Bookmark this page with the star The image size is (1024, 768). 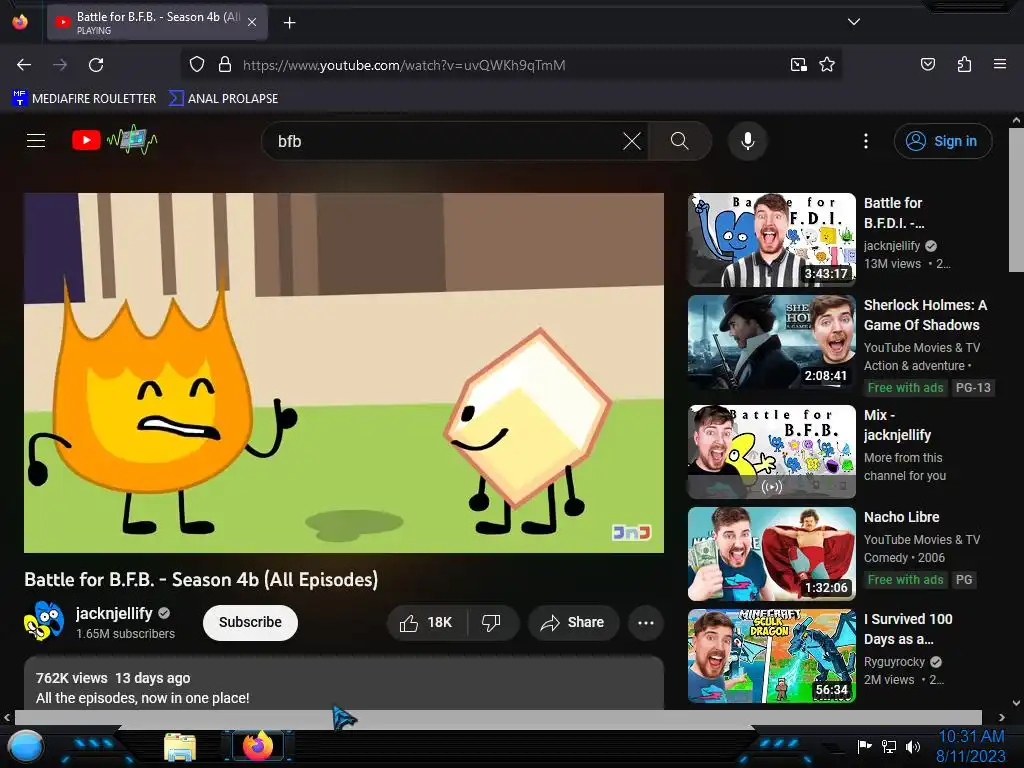point(827,65)
